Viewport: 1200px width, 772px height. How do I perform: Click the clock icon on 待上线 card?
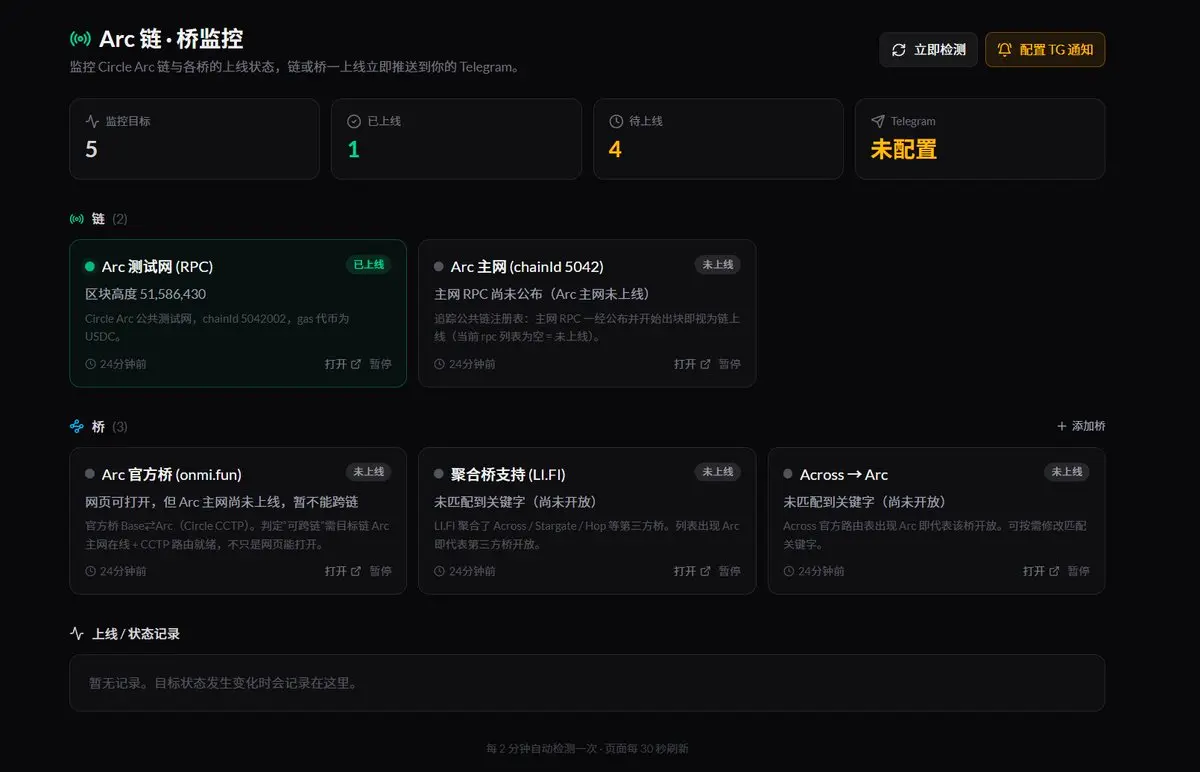tap(616, 121)
